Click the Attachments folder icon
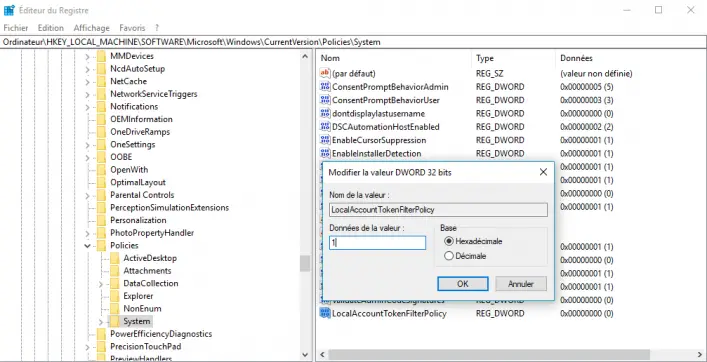Viewport: 707px width, 362px height. [x=115, y=270]
